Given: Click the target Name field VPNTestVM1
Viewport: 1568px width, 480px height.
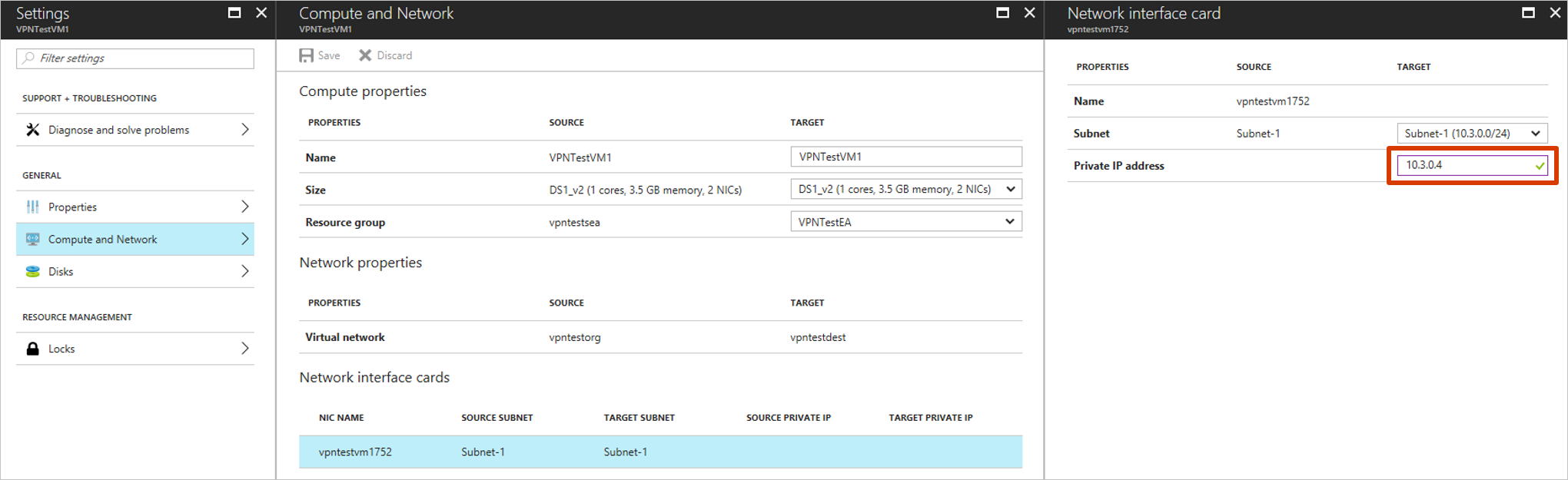Looking at the screenshot, I should pos(906,157).
